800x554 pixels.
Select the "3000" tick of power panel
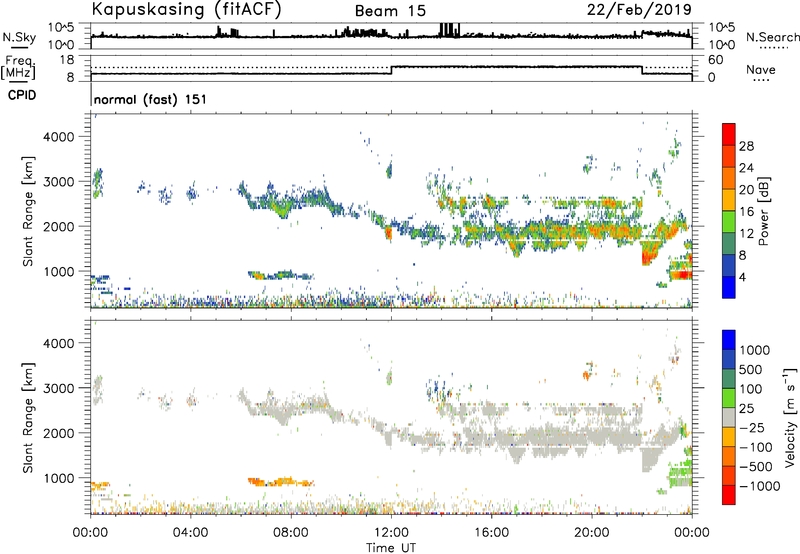pyautogui.click(x=59, y=182)
